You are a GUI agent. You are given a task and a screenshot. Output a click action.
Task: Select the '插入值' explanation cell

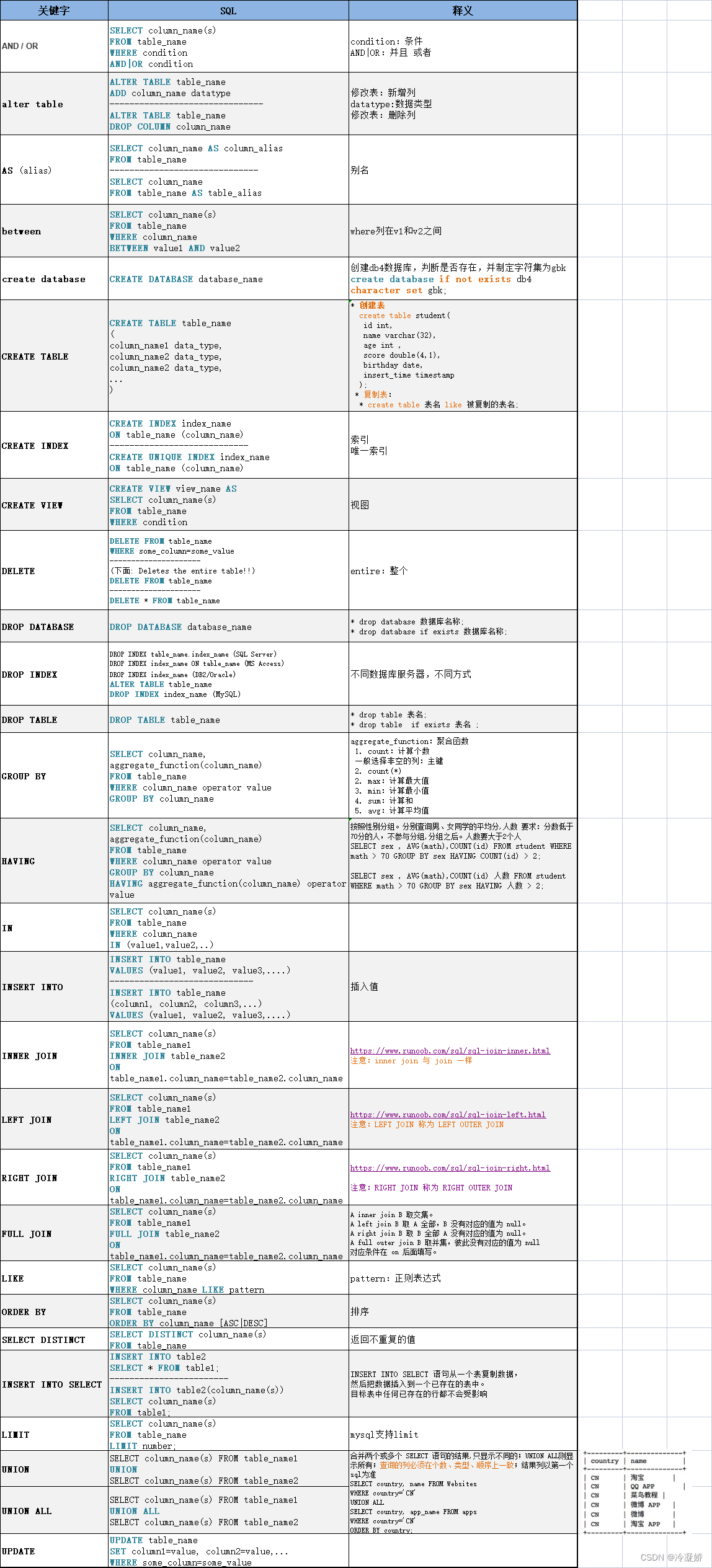[x=463, y=986]
